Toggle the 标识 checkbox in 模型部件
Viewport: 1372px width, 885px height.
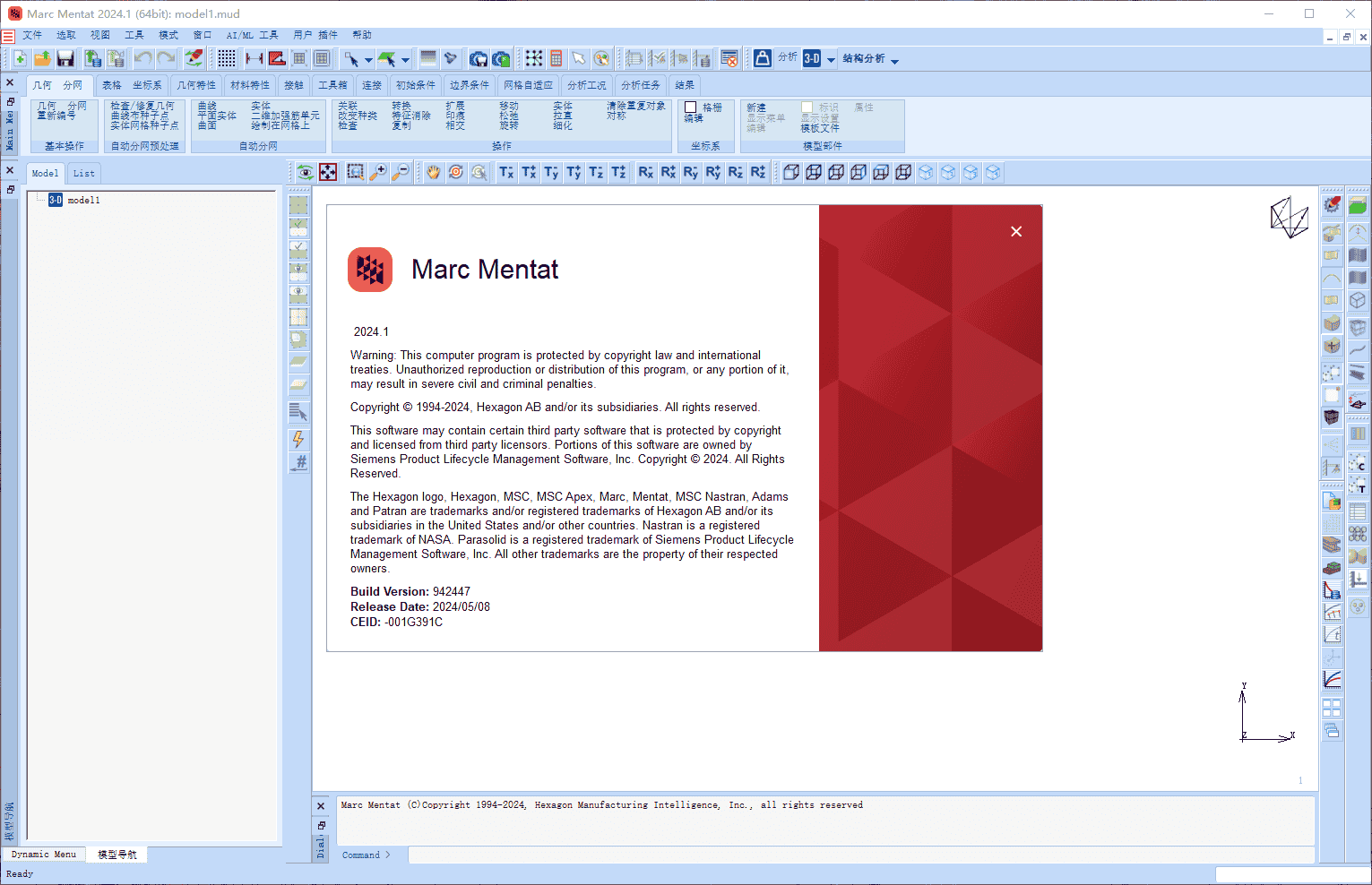tap(807, 107)
